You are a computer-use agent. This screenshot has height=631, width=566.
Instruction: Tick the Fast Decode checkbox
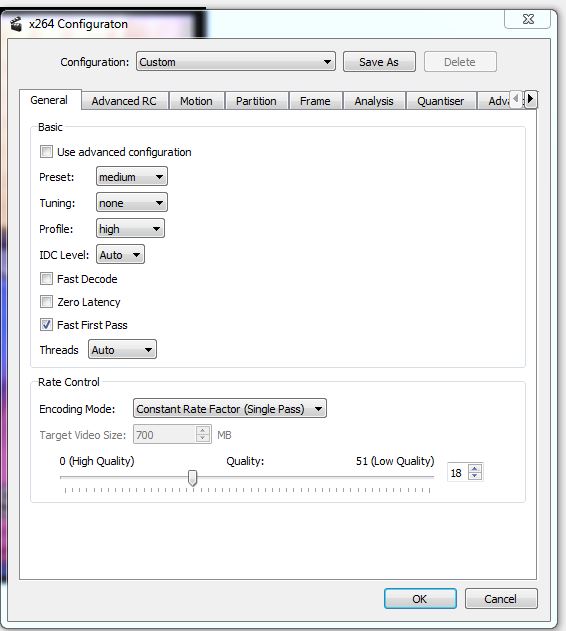(46, 278)
